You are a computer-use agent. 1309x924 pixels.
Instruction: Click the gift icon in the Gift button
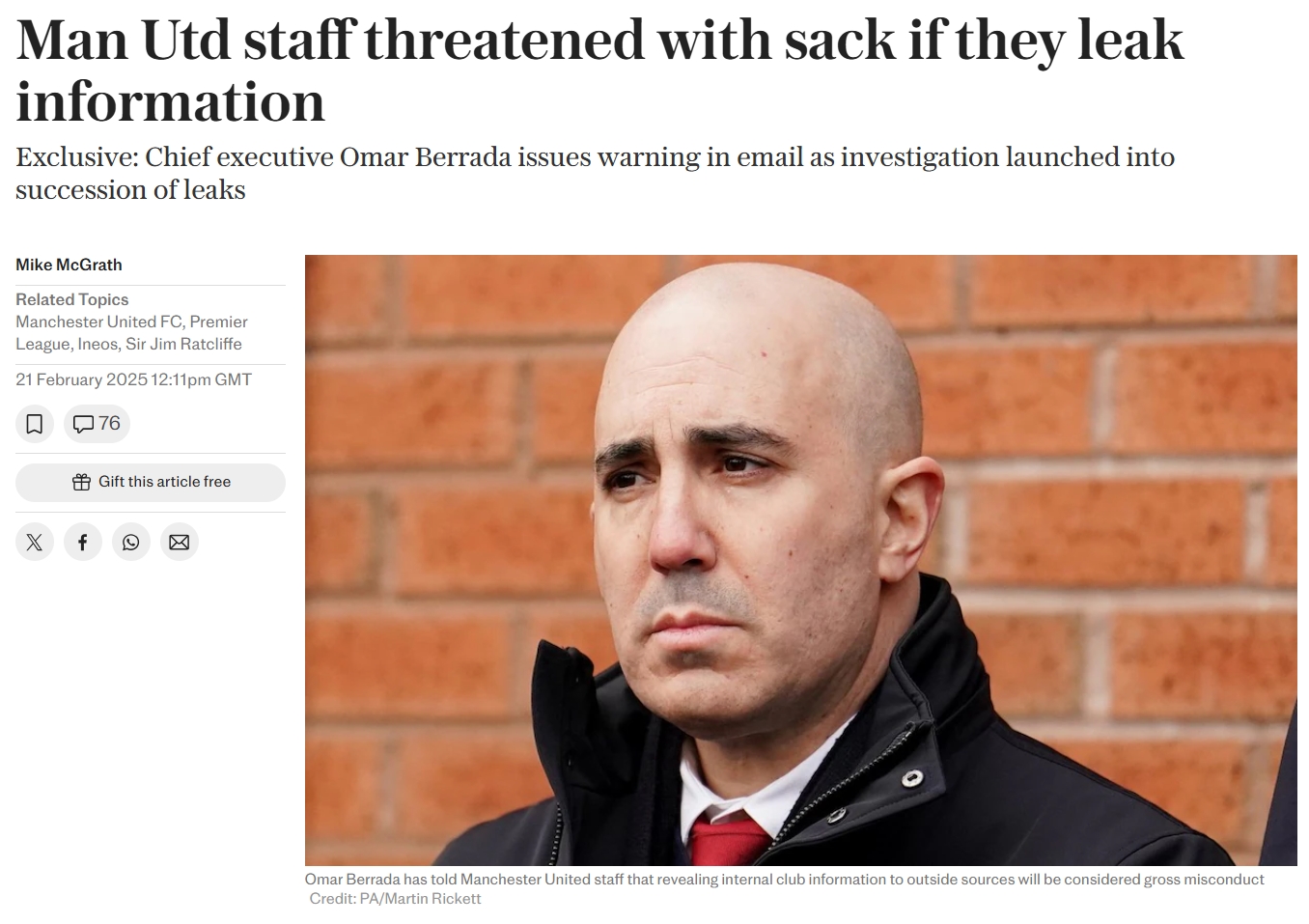click(81, 482)
